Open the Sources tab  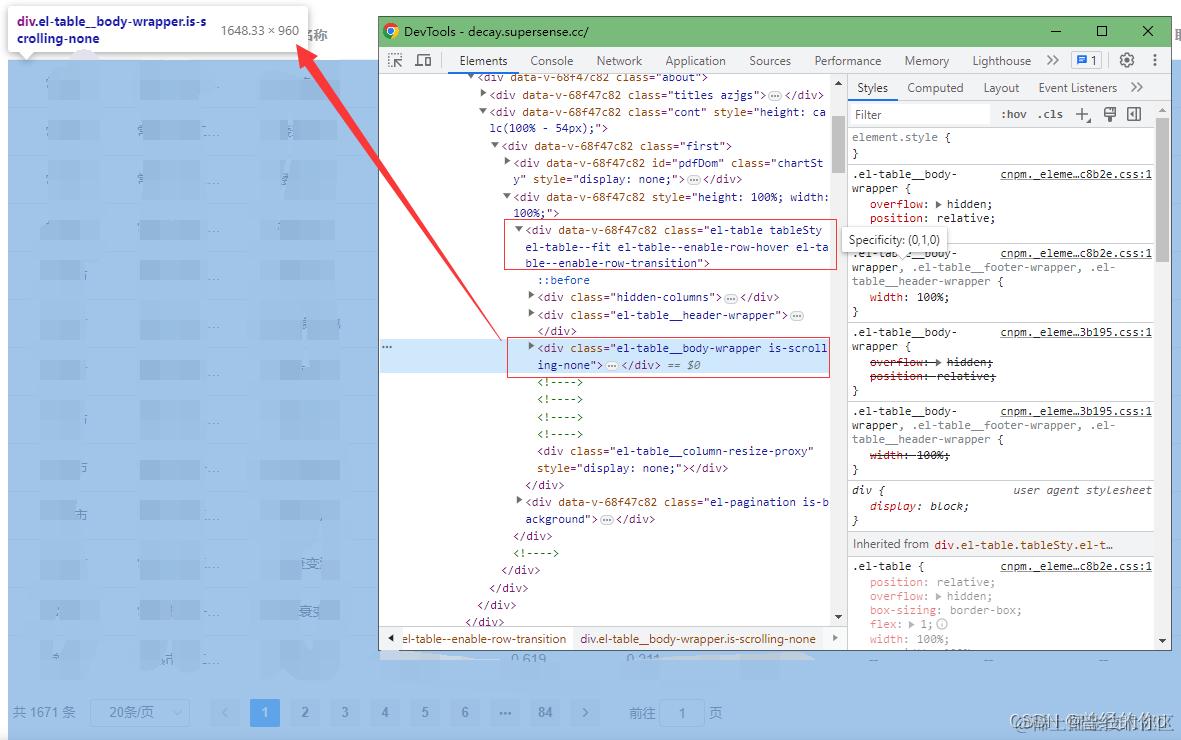pos(770,61)
